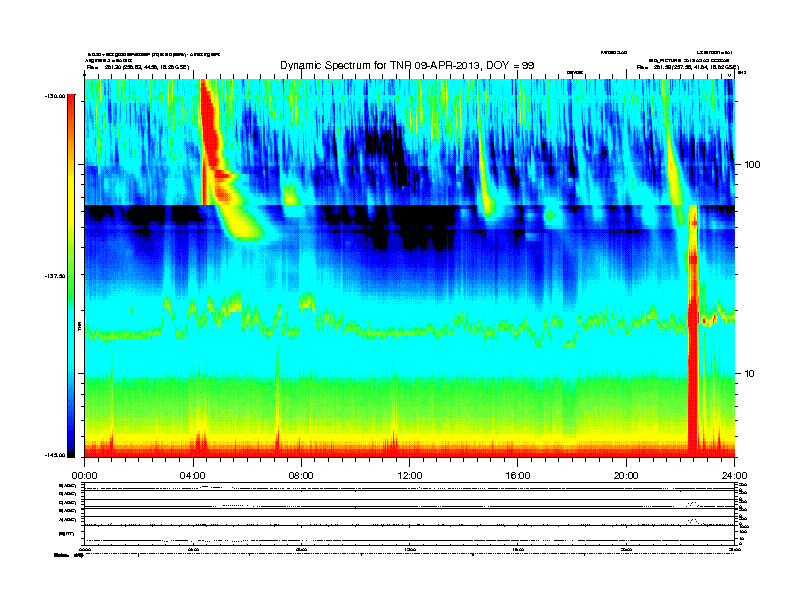Click the '20:00' time axis label

pos(626,476)
